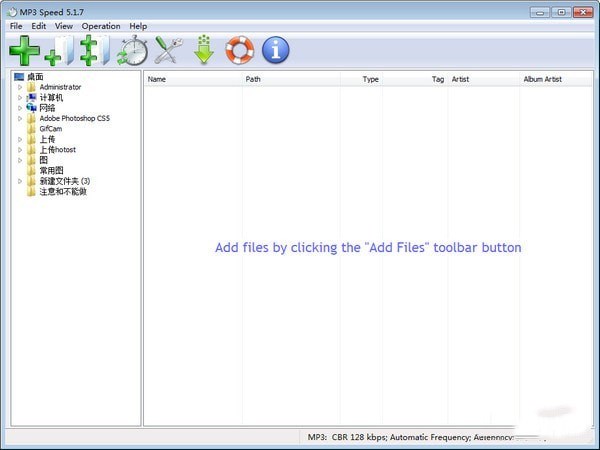
Task: Select the GifCam folder label
Action: click(51, 129)
